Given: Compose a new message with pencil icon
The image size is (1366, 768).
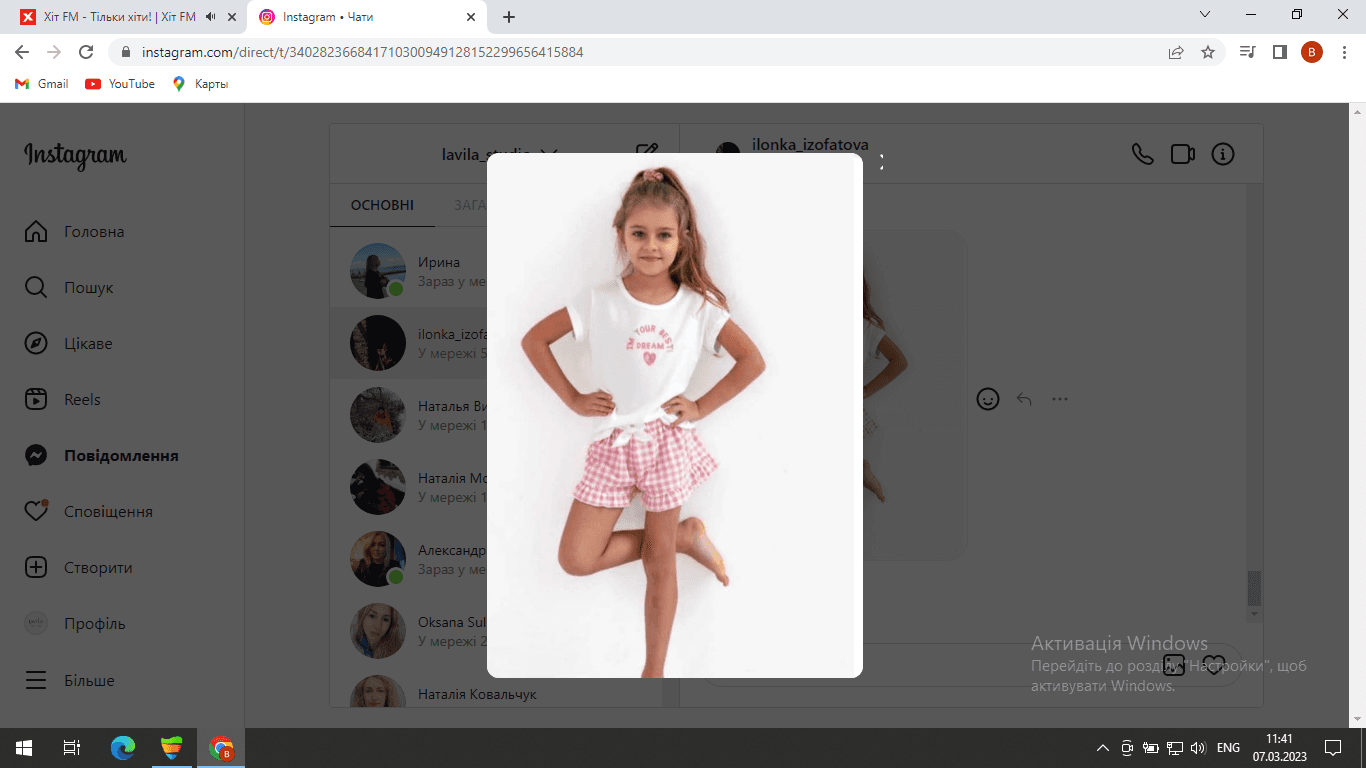Looking at the screenshot, I should [647, 153].
